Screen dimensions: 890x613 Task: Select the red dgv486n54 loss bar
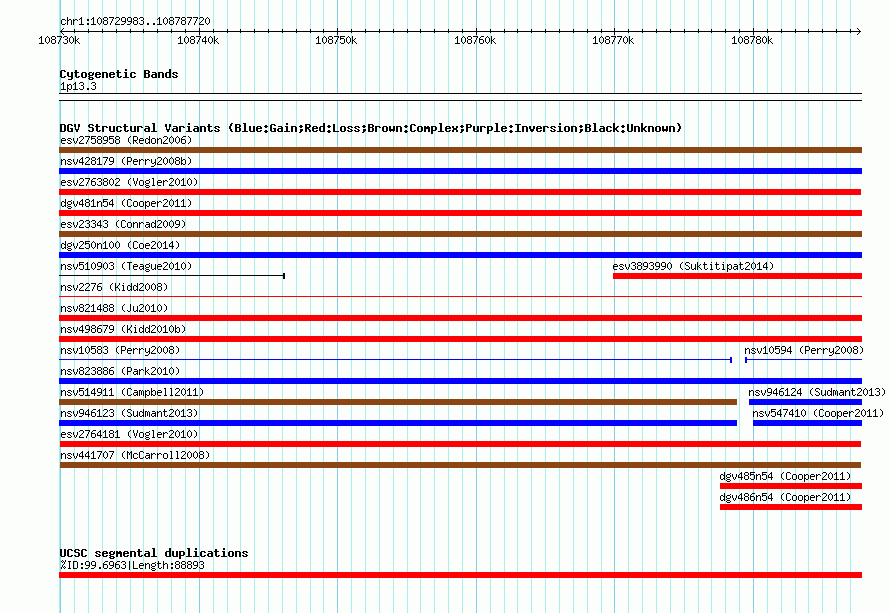(x=791, y=507)
